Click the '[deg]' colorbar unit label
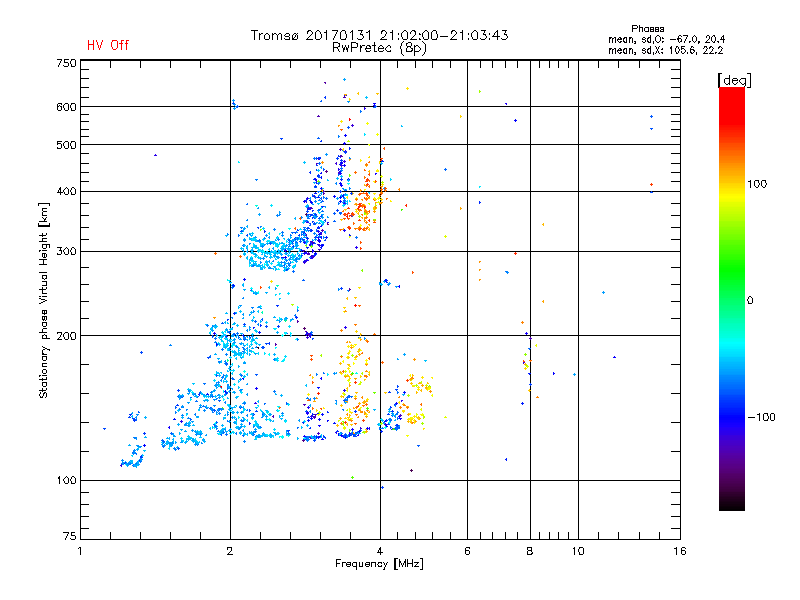 [x=734, y=80]
